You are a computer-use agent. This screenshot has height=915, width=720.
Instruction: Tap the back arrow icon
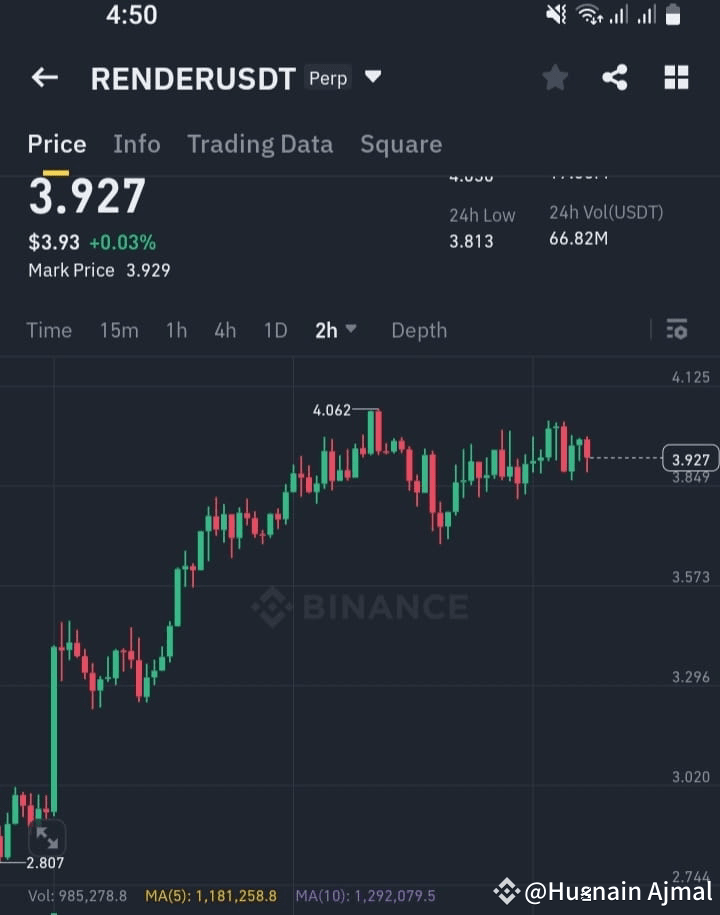(x=45, y=77)
